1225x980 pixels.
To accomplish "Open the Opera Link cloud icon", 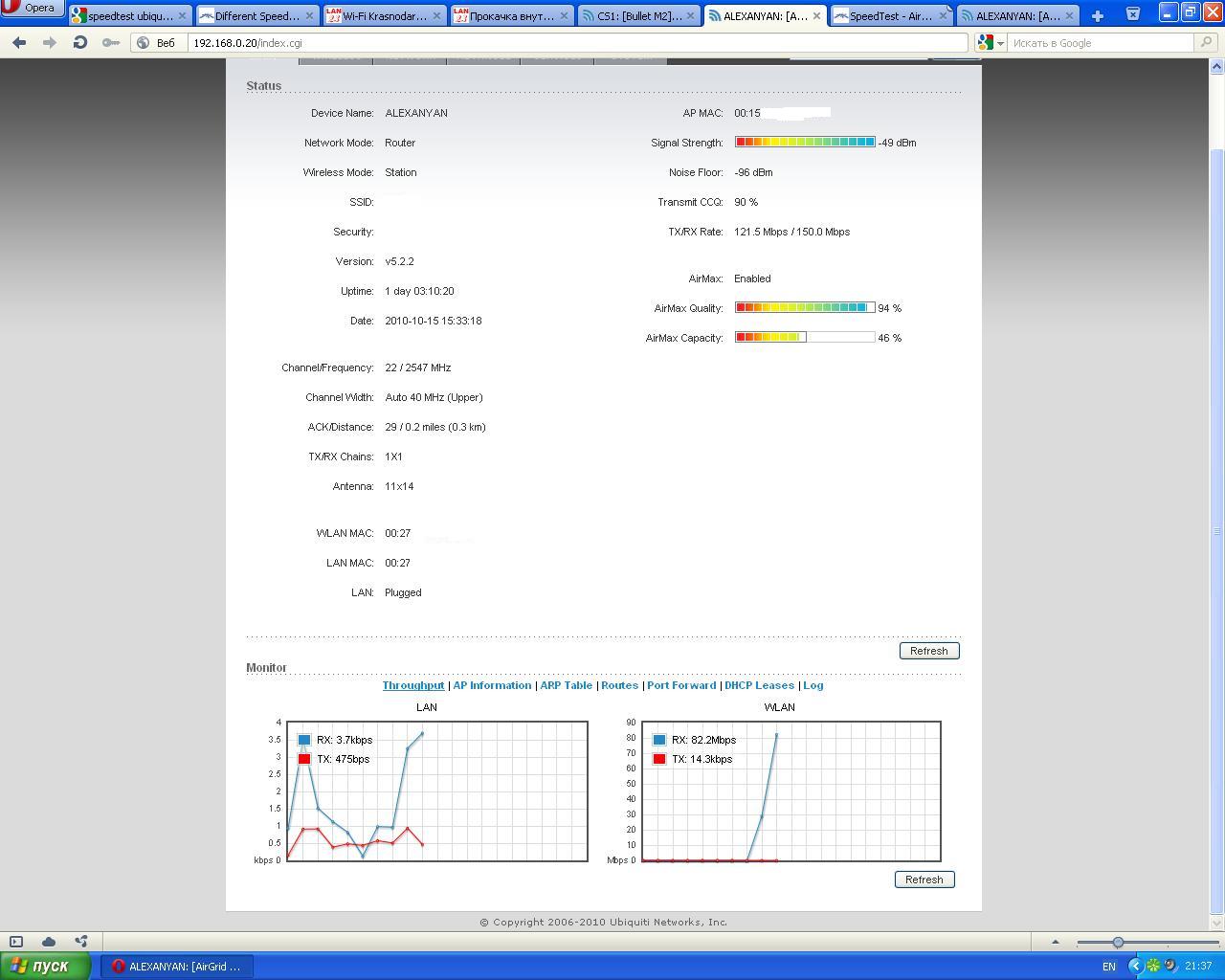I will click(49, 942).
